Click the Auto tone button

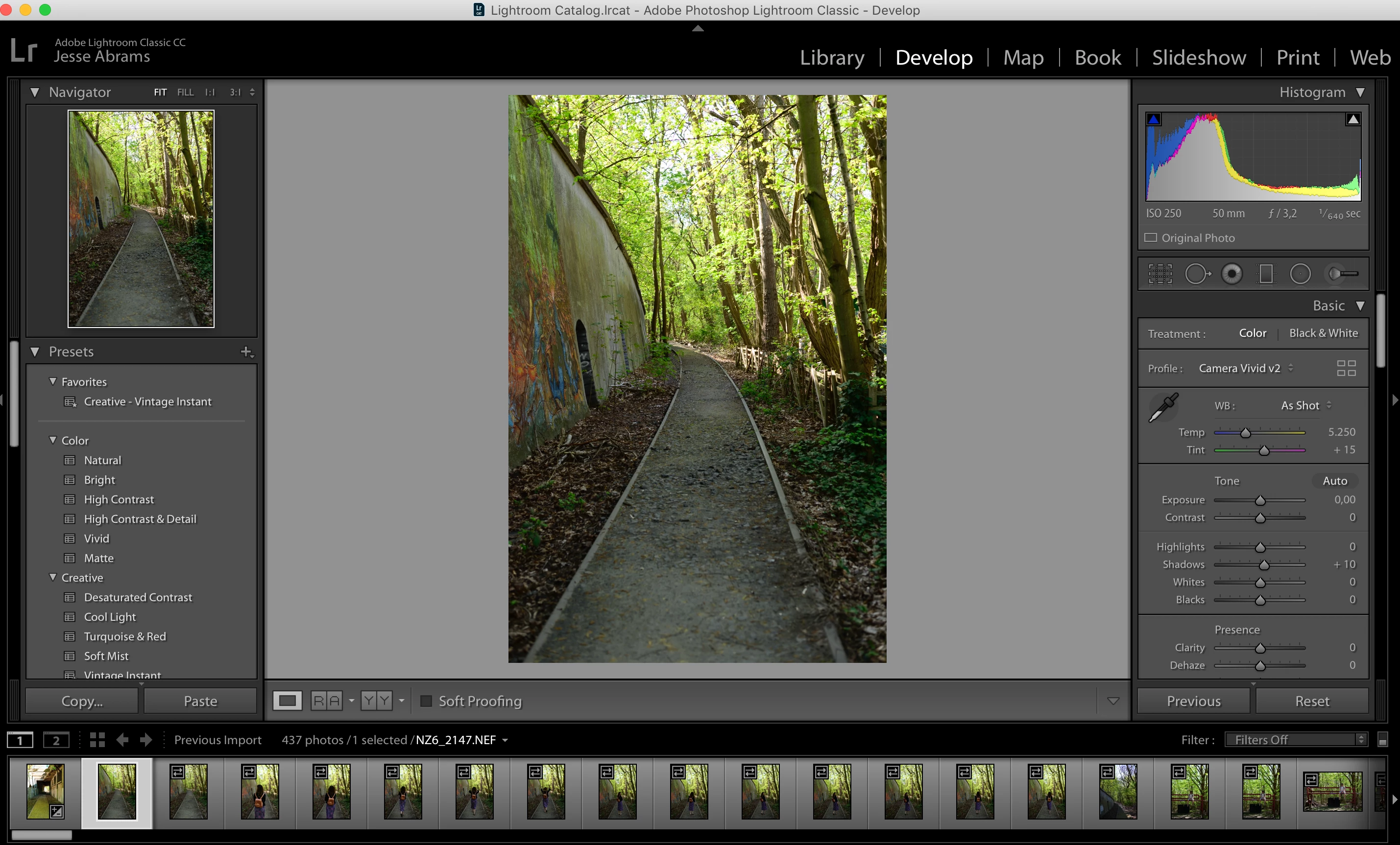[x=1334, y=481]
